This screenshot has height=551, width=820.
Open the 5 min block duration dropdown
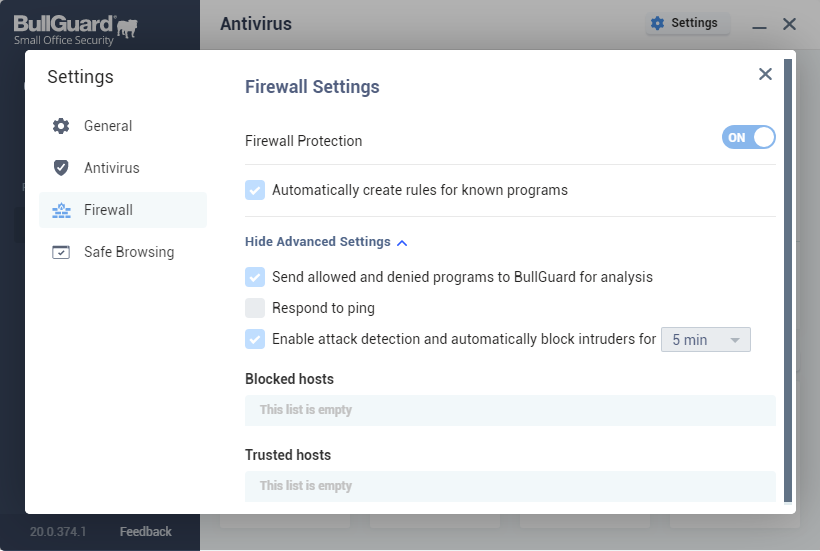point(705,340)
